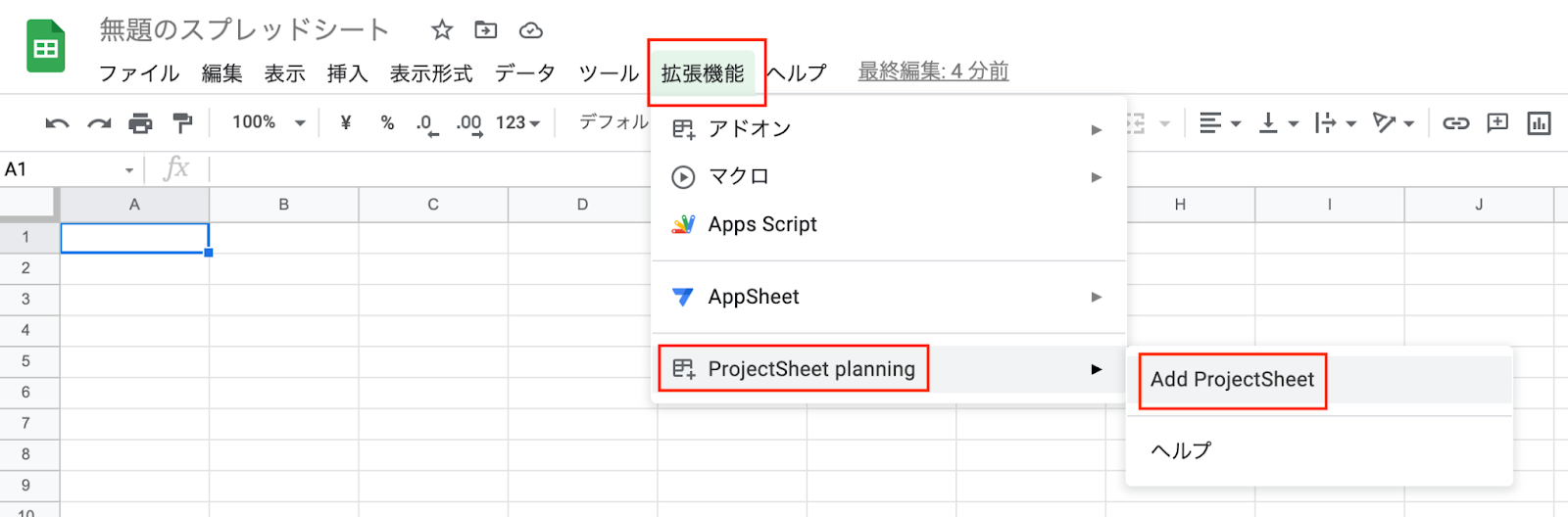Click the 拡張機能 menu
1568x517 pixels.
click(703, 73)
